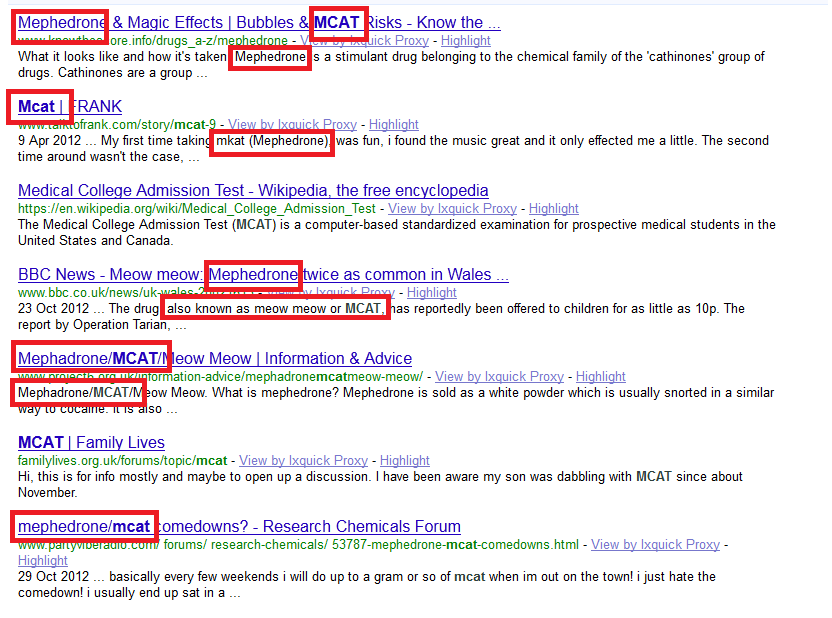This screenshot has width=832, height=618.
Task: Click 'Highlight' beside the talktofrank.com result
Action: [394, 125]
